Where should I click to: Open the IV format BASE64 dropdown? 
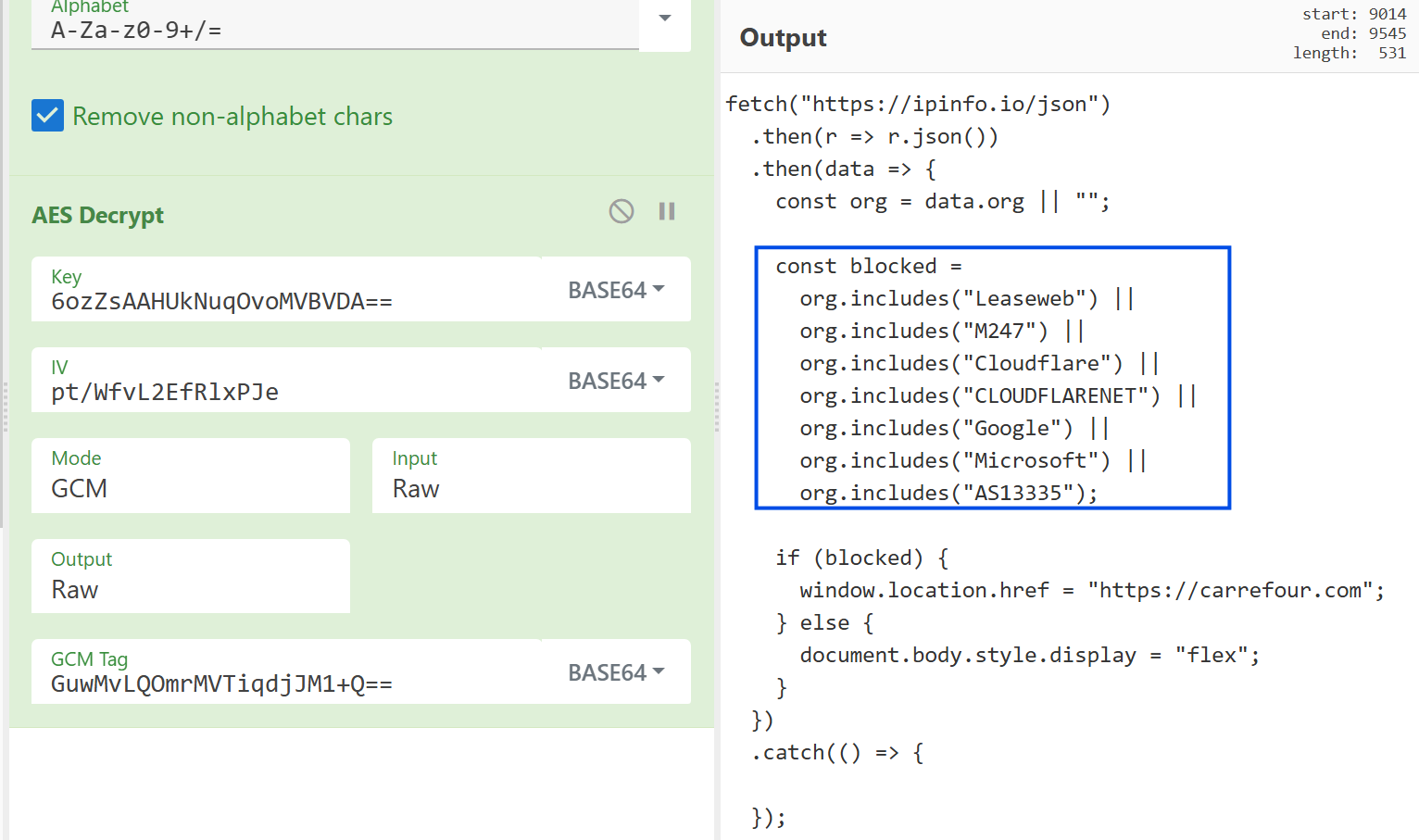pos(616,381)
